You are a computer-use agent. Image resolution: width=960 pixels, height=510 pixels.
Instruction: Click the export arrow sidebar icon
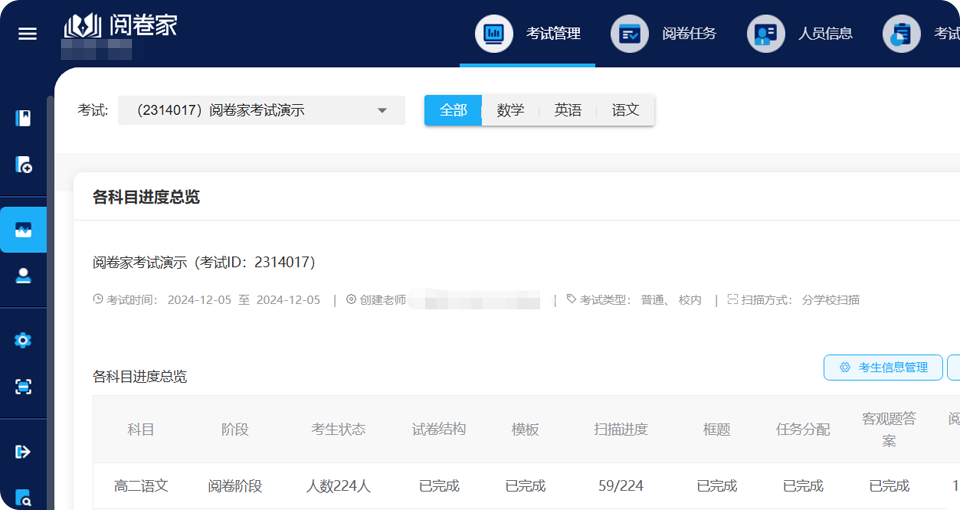coord(23,451)
